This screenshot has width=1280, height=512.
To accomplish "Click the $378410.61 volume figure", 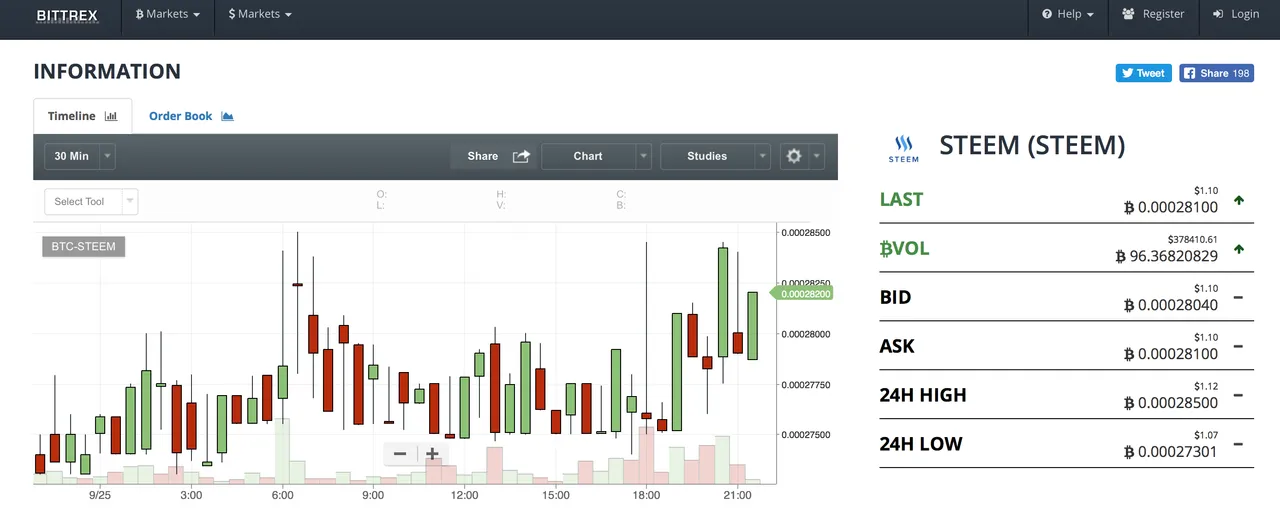I will 1192,239.
